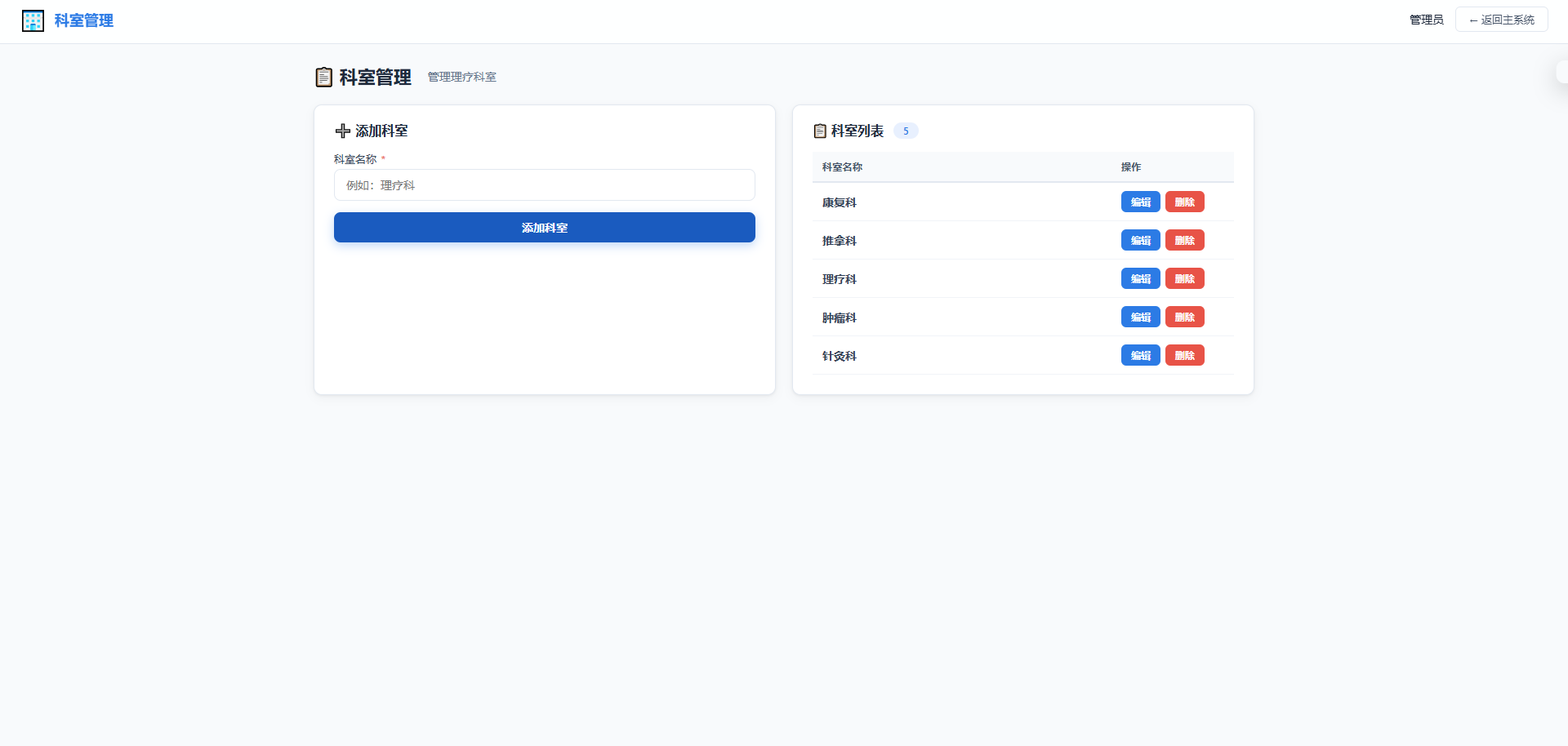The width and height of the screenshot is (1568, 746).
Task: Click the count badge showing 5
Action: pos(906,131)
